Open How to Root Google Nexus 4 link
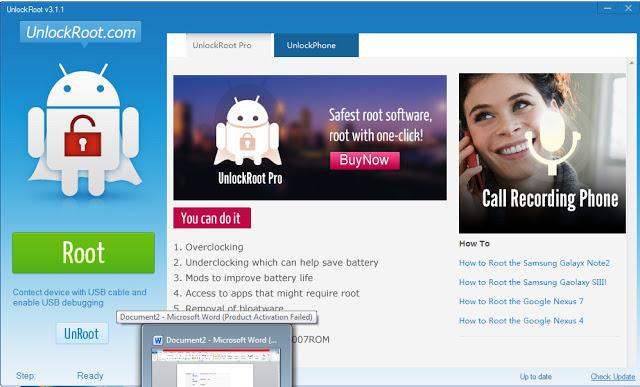The image size is (640, 387). [521, 321]
